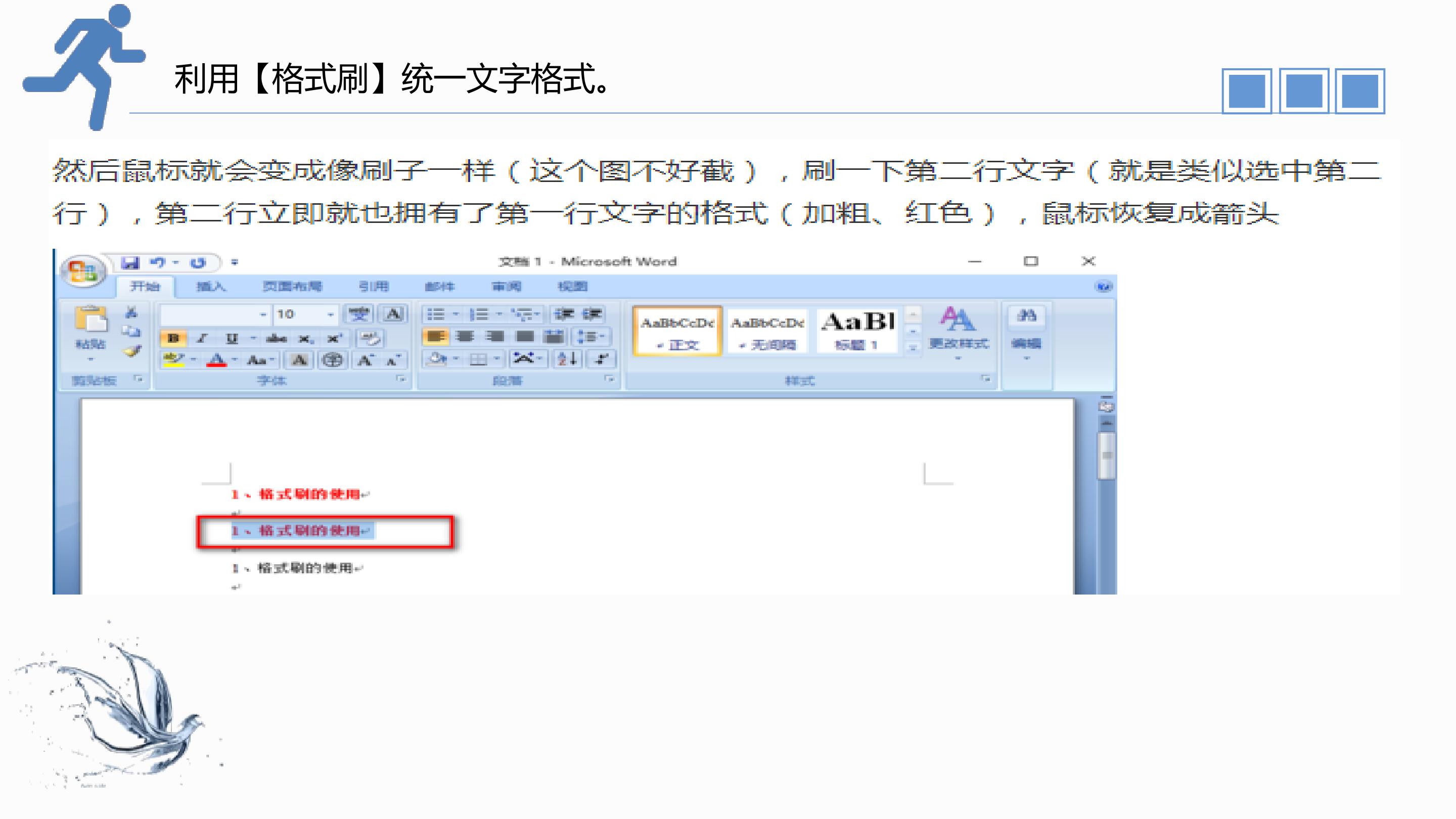Toggle align-left paragraph button

[435, 337]
